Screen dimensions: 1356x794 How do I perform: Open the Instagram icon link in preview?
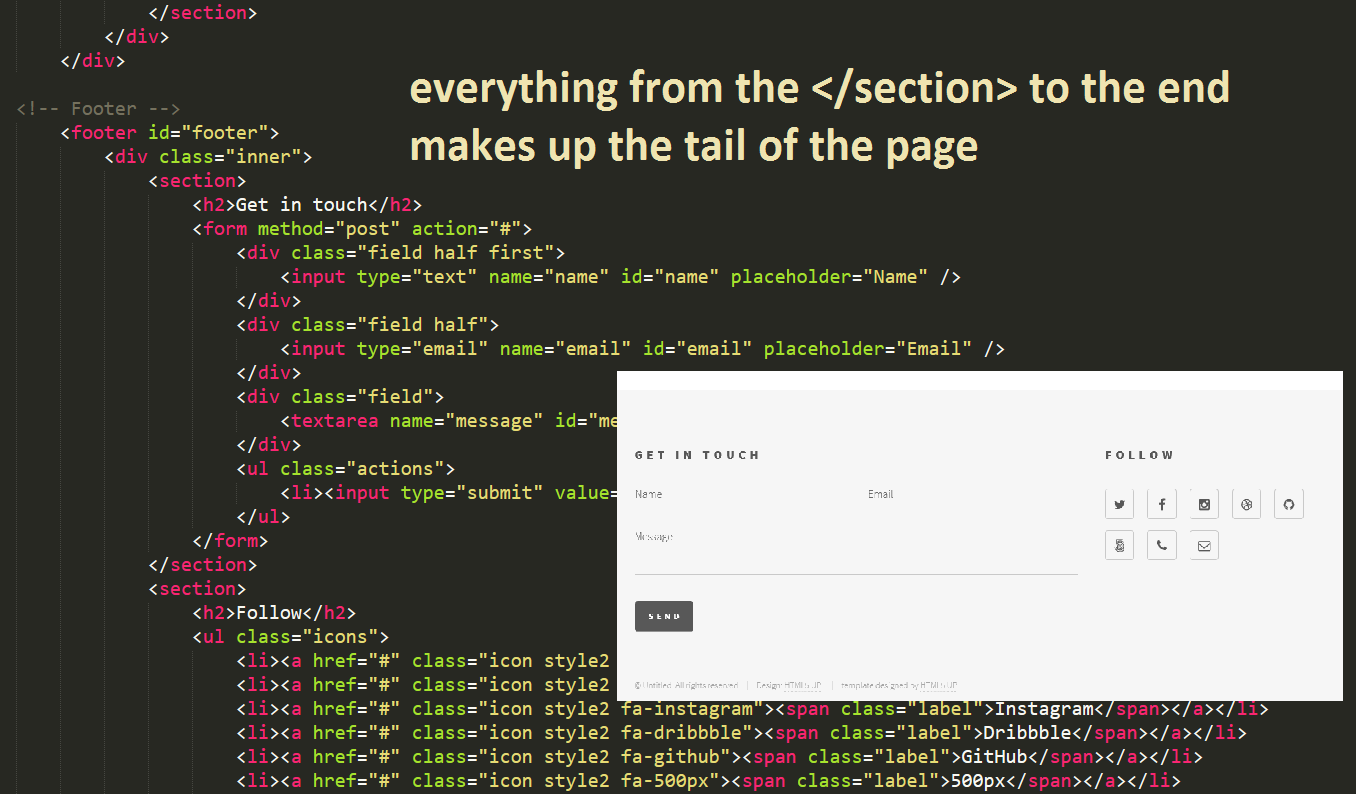coord(1204,504)
